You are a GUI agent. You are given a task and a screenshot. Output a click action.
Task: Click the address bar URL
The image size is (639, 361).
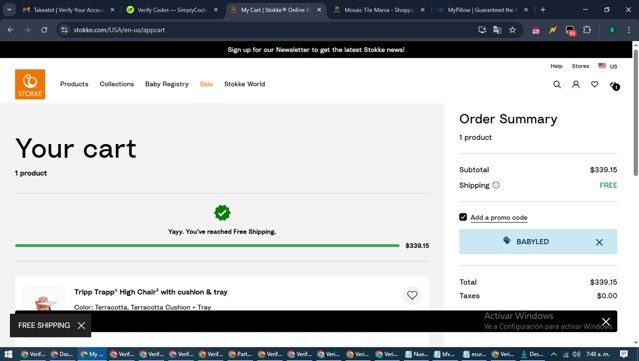[x=119, y=30]
